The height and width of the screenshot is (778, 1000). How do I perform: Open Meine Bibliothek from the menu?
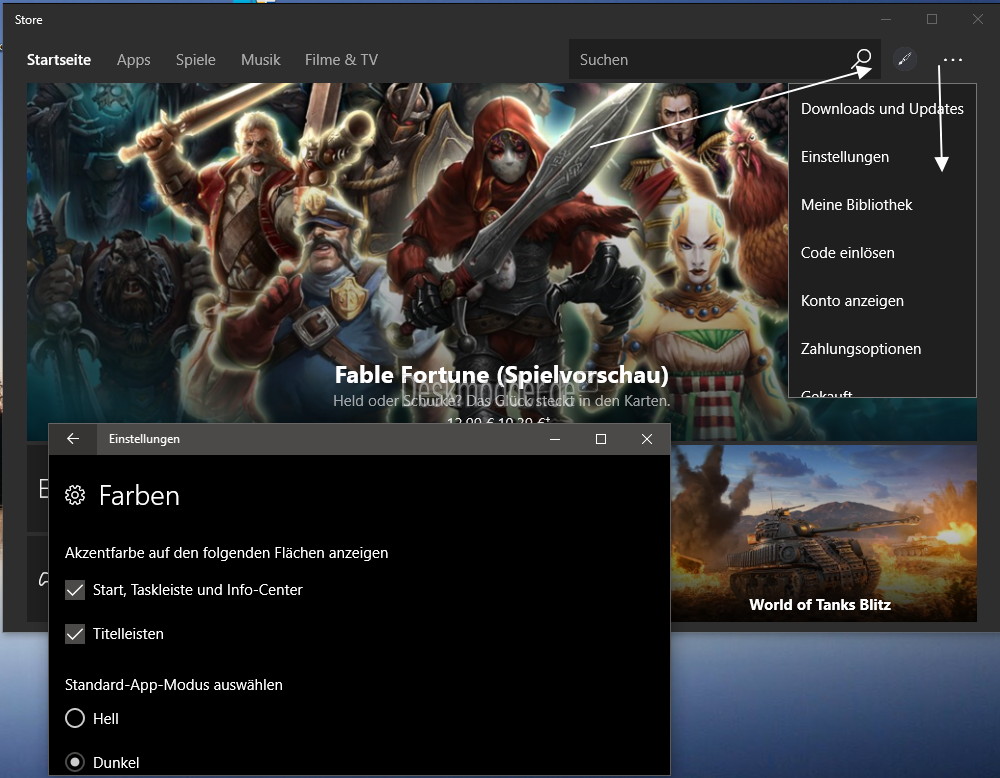coord(882,205)
